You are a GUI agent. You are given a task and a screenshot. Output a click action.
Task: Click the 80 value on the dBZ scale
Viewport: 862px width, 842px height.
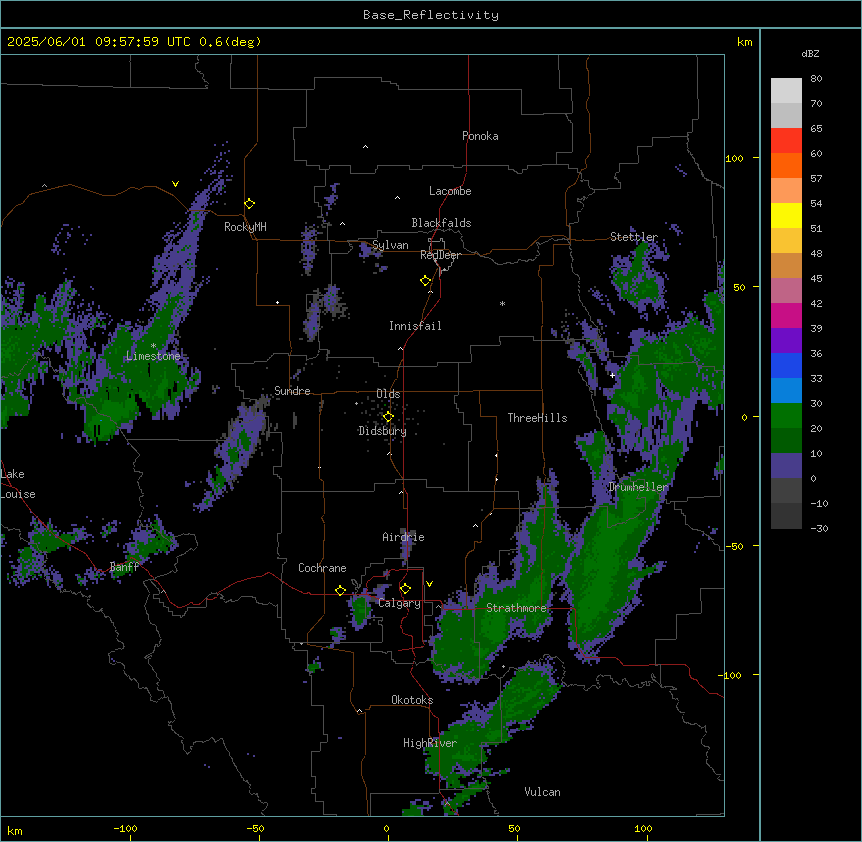[816, 79]
